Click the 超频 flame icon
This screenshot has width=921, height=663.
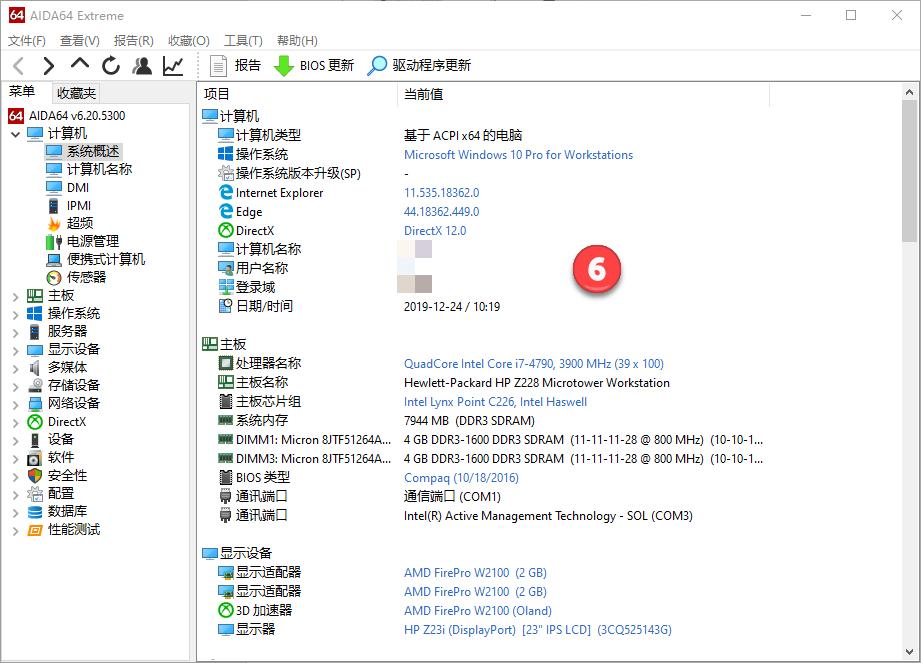54,224
